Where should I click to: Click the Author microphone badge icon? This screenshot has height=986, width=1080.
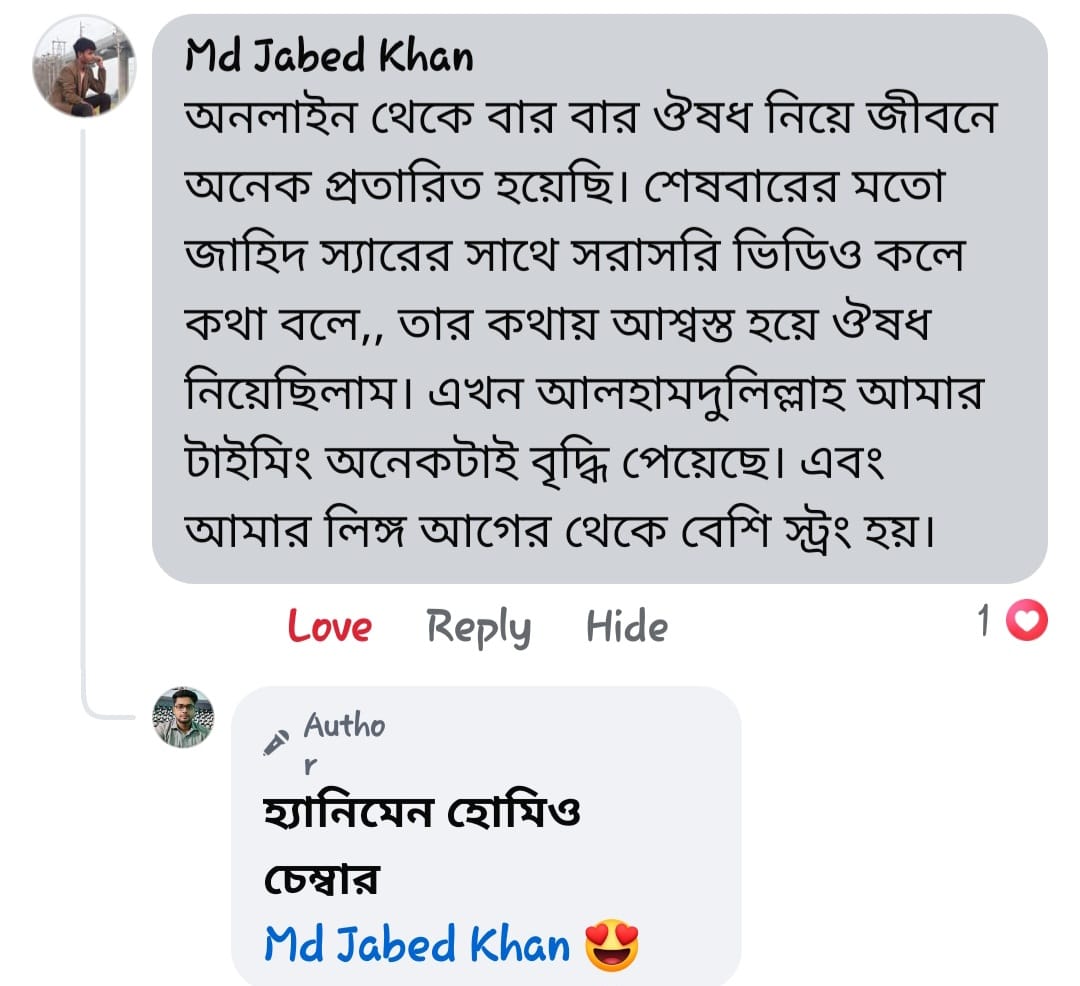(x=276, y=741)
